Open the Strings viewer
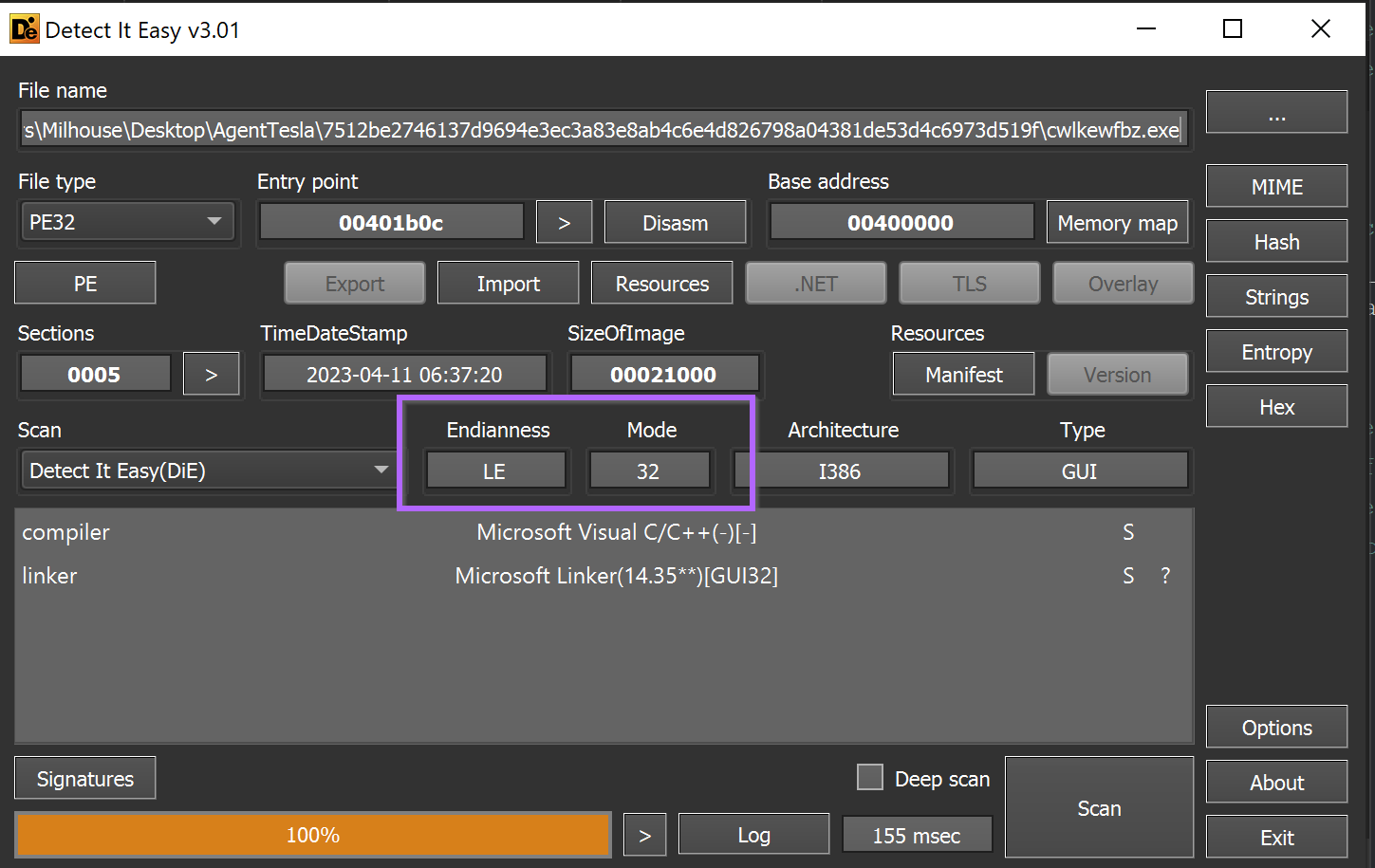Screen dimensions: 1375x868 (1276, 296)
